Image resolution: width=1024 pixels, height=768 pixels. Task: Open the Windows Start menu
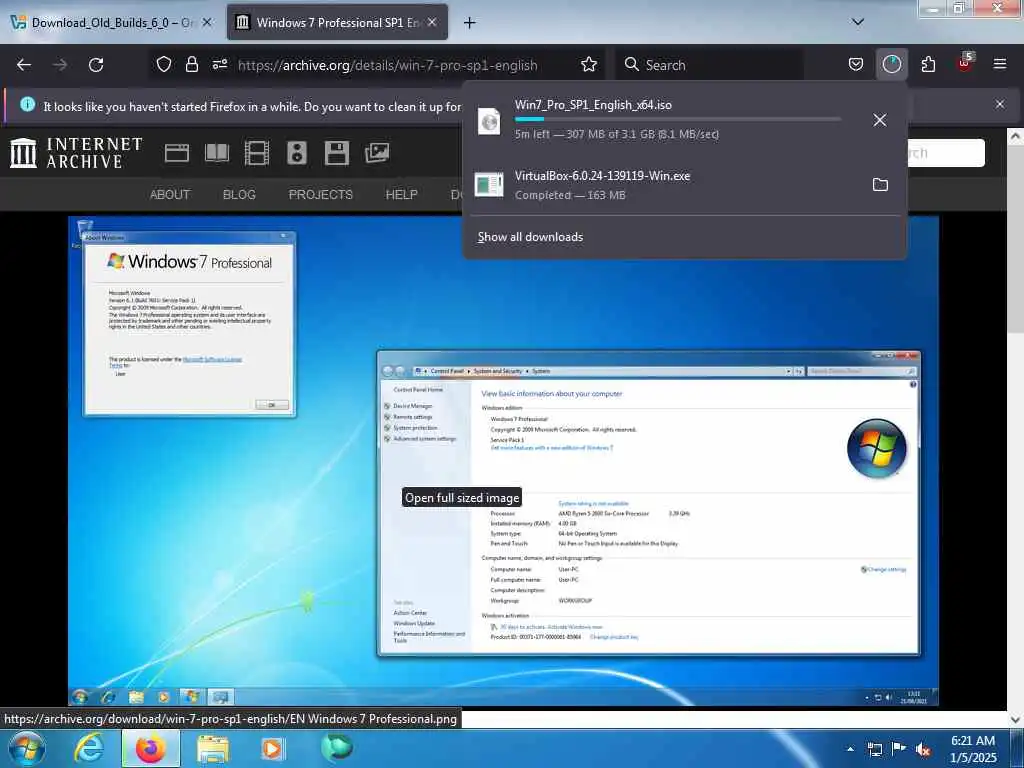(27, 748)
